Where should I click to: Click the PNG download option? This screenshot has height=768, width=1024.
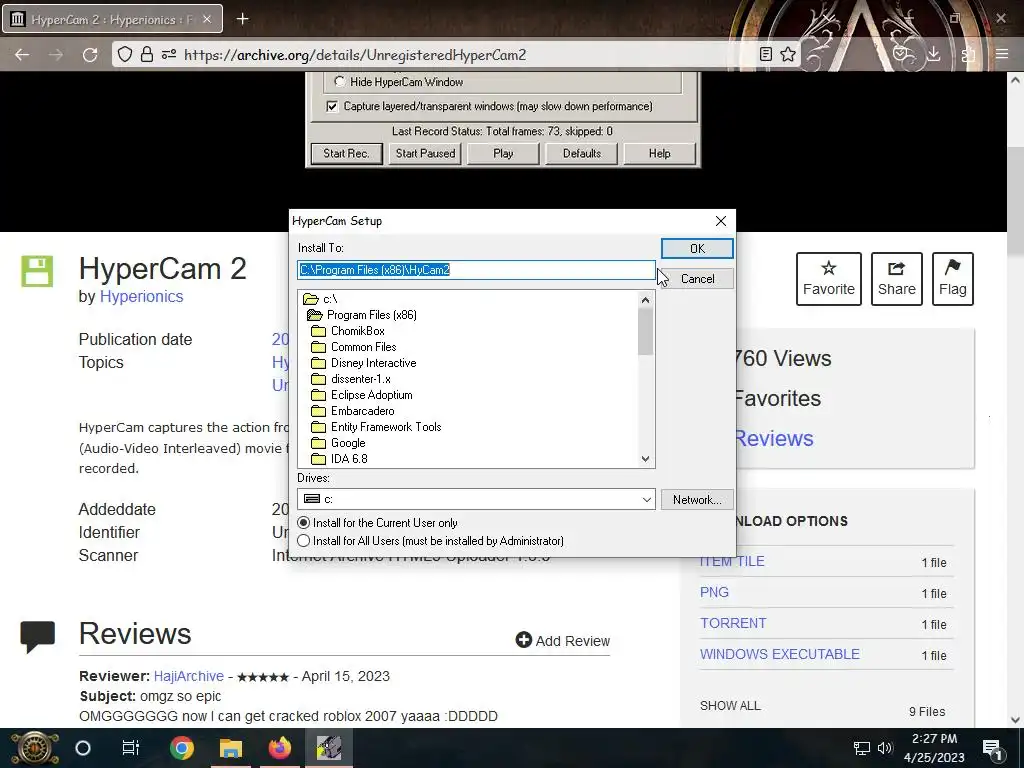pos(714,592)
